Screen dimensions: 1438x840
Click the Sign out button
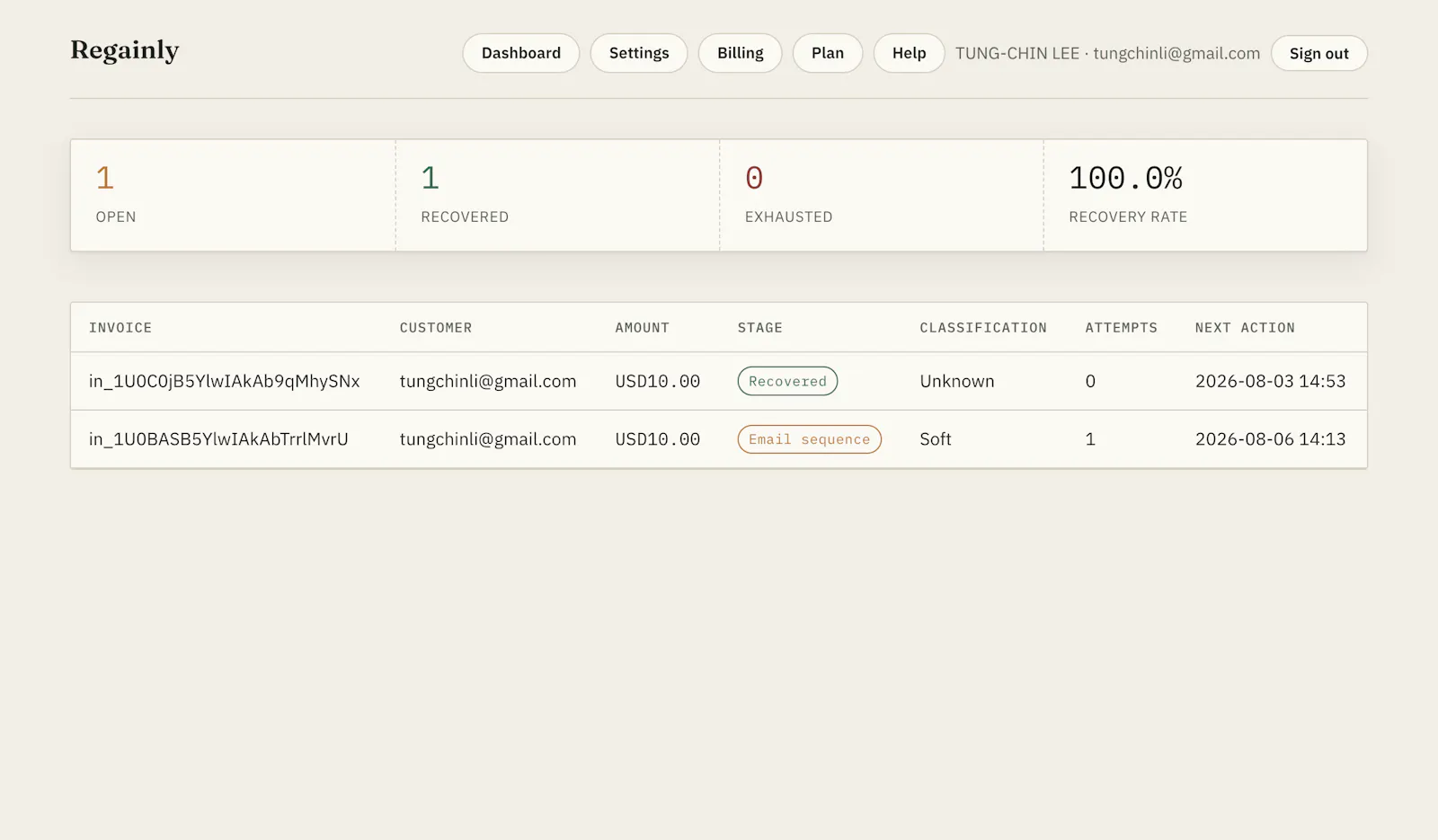point(1318,53)
